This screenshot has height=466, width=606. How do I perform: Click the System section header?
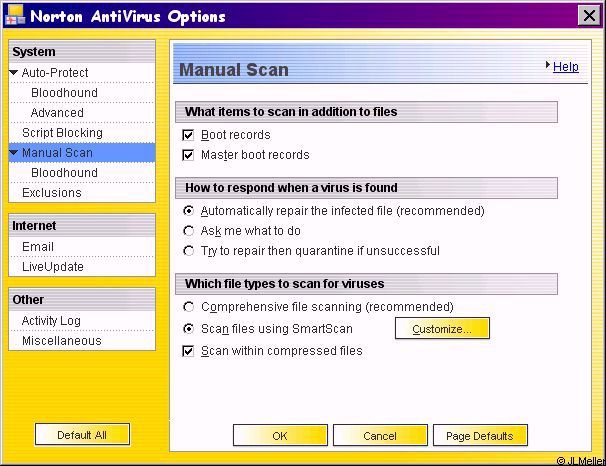tap(82, 52)
